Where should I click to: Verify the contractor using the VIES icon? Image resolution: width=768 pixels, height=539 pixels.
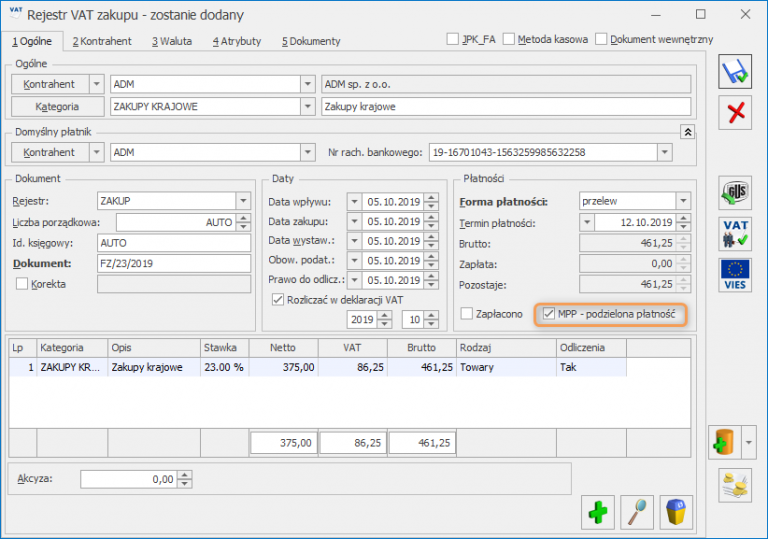tap(736, 274)
